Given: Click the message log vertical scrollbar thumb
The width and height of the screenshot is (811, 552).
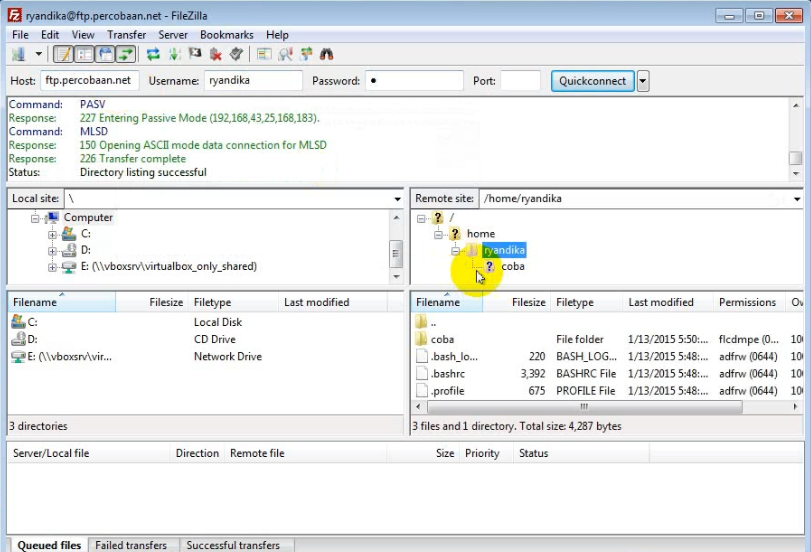Looking at the screenshot, I should [x=795, y=158].
